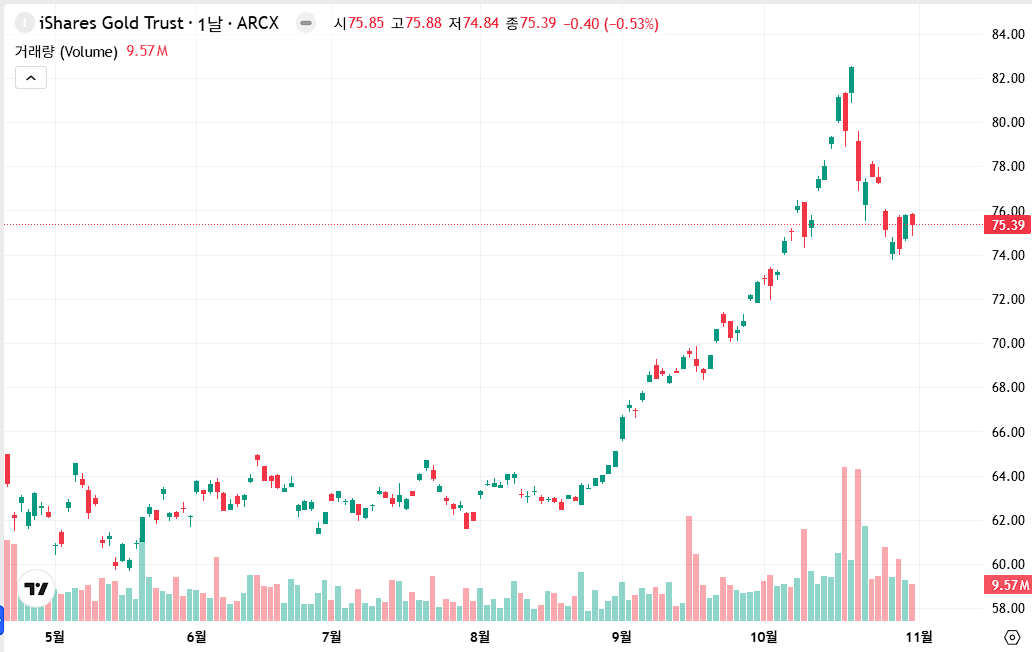Click the 80.00 price axis value
Image resolution: width=1032 pixels, height=652 pixels.
(x=1008, y=122)
